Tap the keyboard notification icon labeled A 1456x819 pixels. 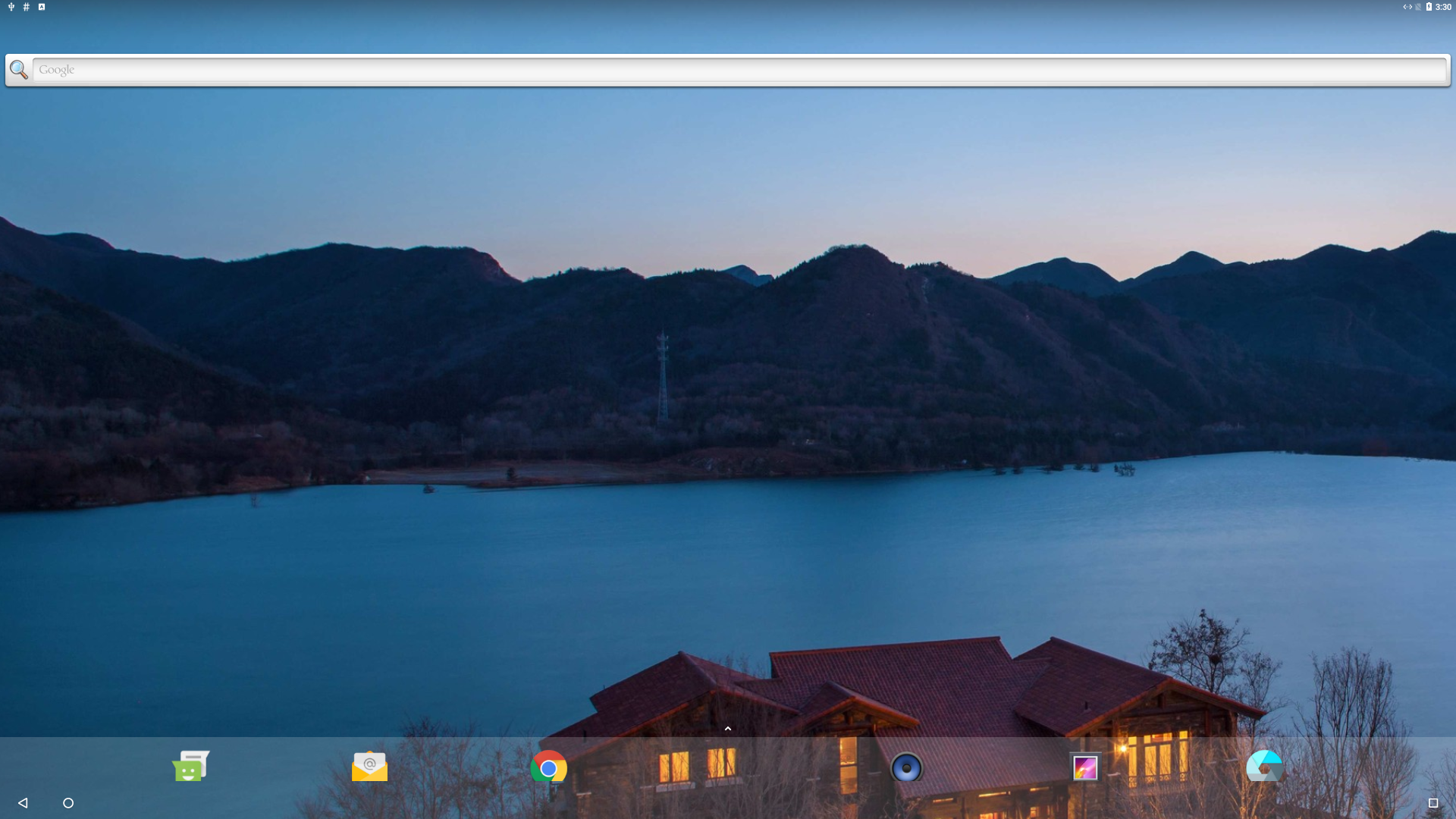pos(42,7)
